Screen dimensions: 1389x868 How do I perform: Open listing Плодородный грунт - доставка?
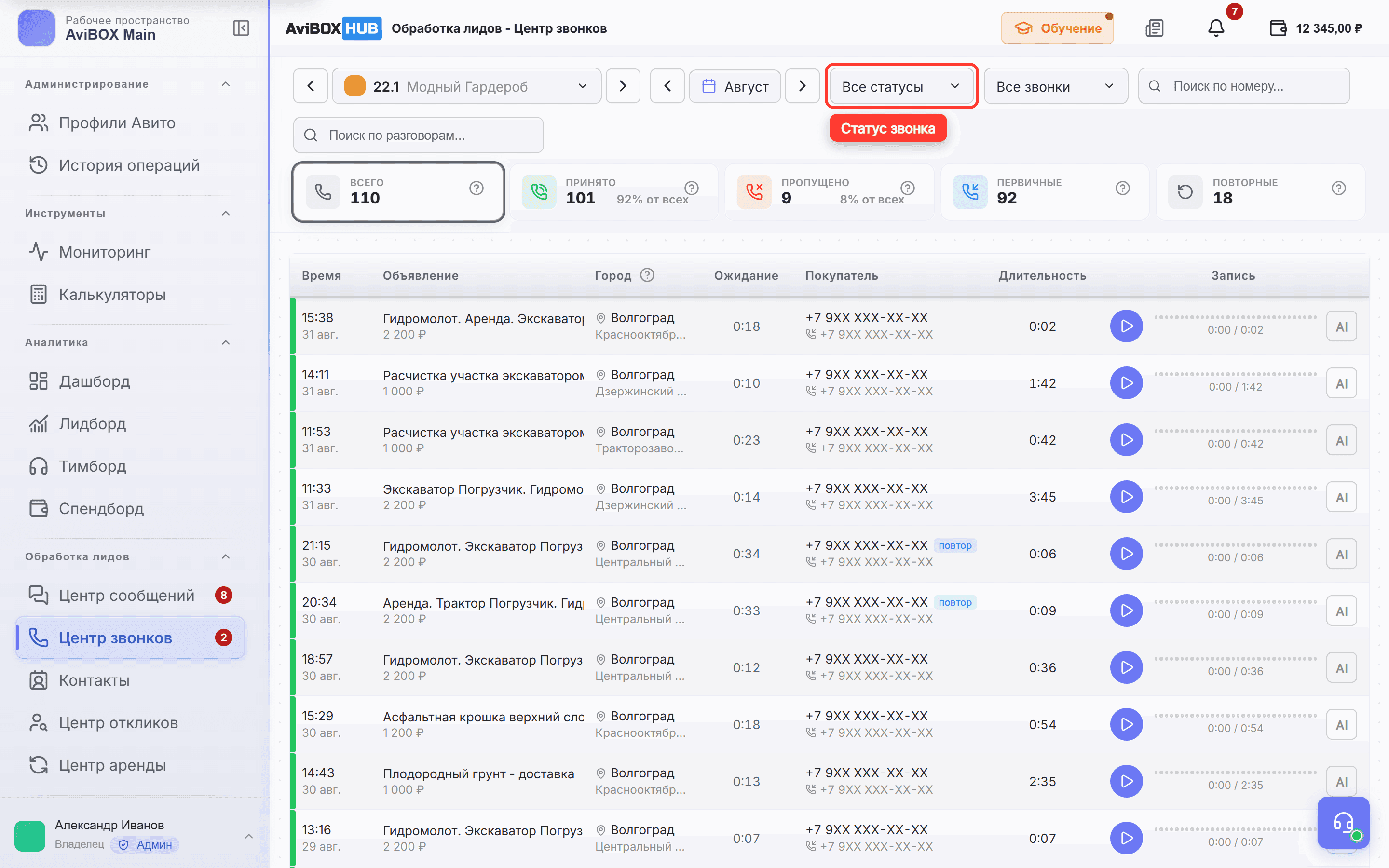pos(478,774)
